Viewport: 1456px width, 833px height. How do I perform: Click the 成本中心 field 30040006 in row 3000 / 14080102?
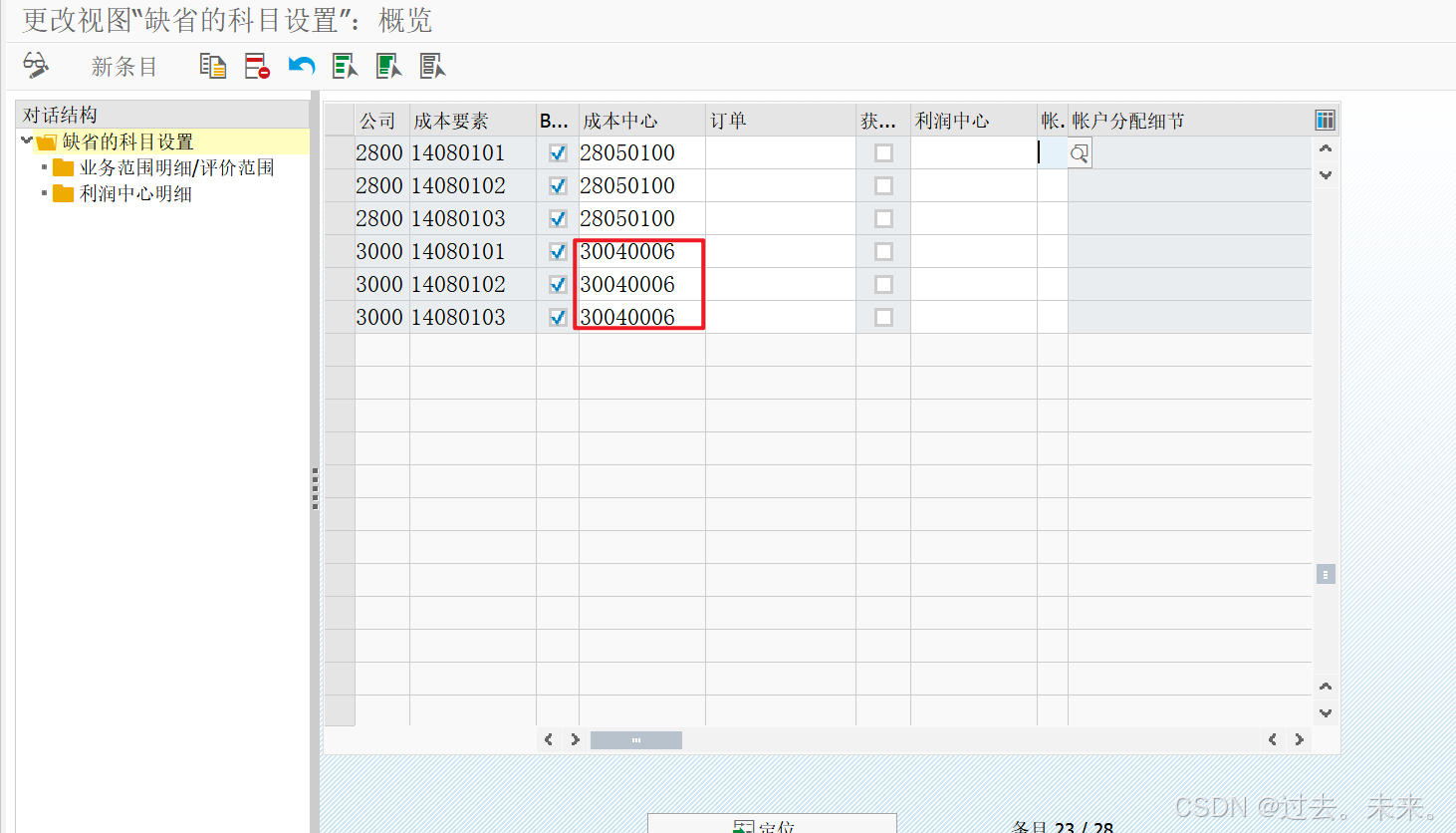(x=641, y=285)
